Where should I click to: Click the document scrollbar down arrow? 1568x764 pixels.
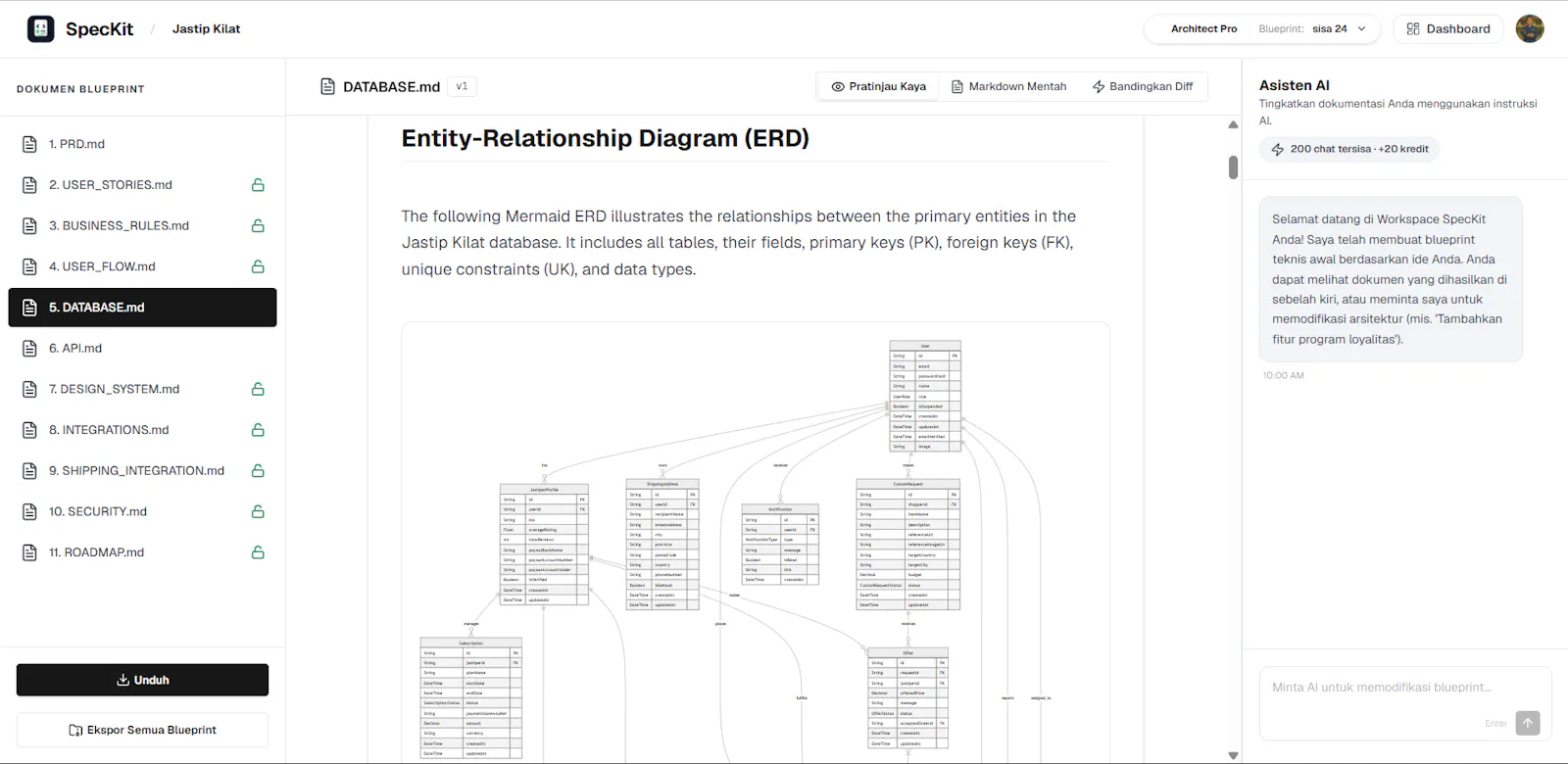pyautogui.click(x=1233, y=756)
